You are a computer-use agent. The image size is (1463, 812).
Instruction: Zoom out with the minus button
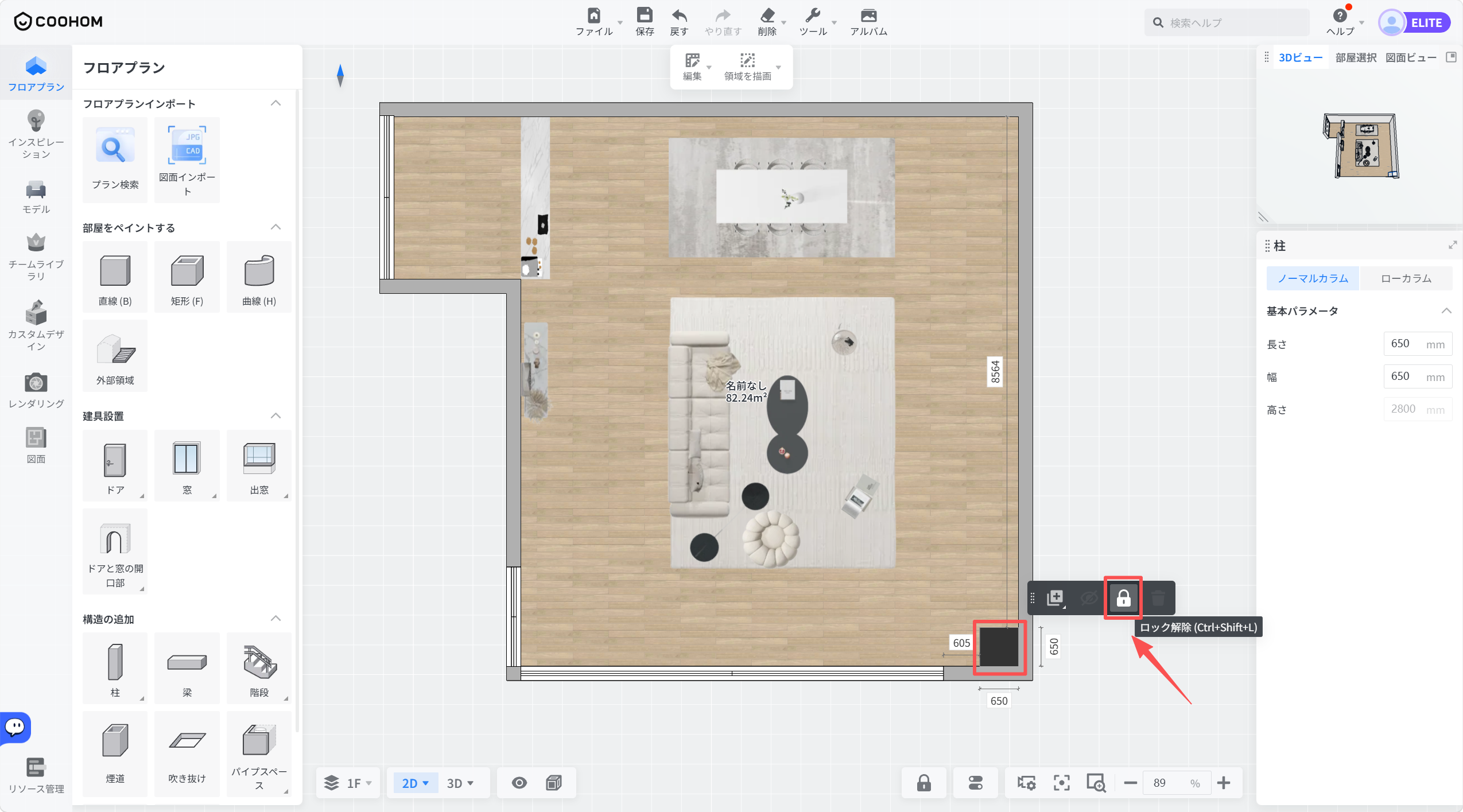1130,783
